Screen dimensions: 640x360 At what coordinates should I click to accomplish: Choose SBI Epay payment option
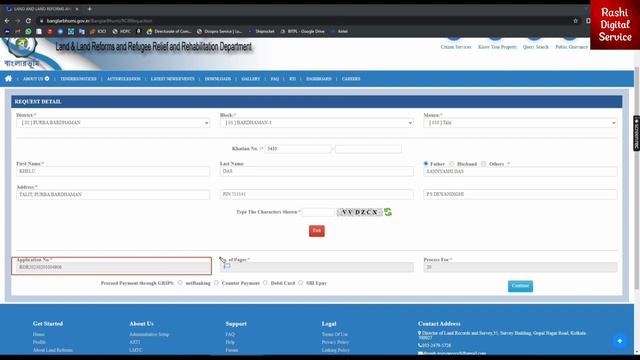coord(301,282)
